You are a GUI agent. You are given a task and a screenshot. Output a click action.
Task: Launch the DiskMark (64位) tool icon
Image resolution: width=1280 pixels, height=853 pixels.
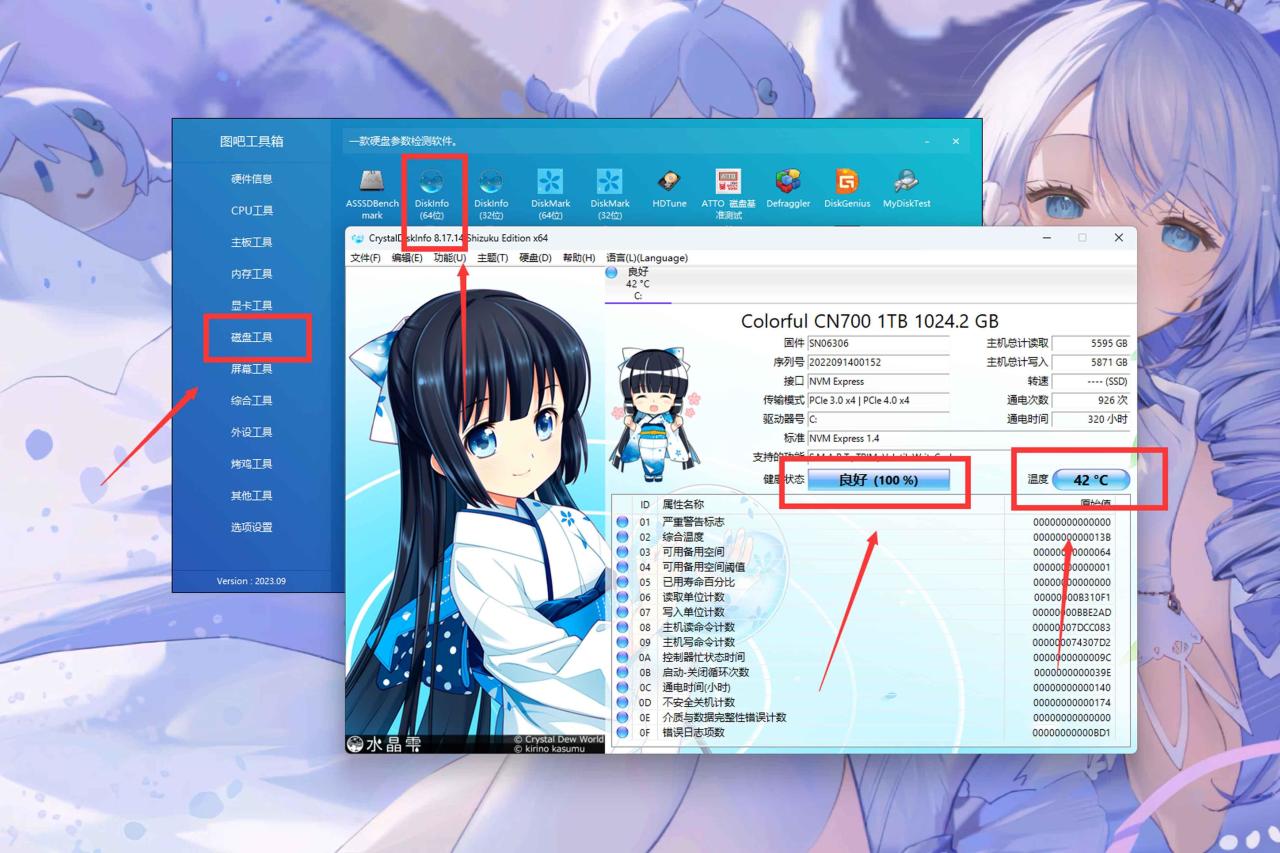click(550, 182)
